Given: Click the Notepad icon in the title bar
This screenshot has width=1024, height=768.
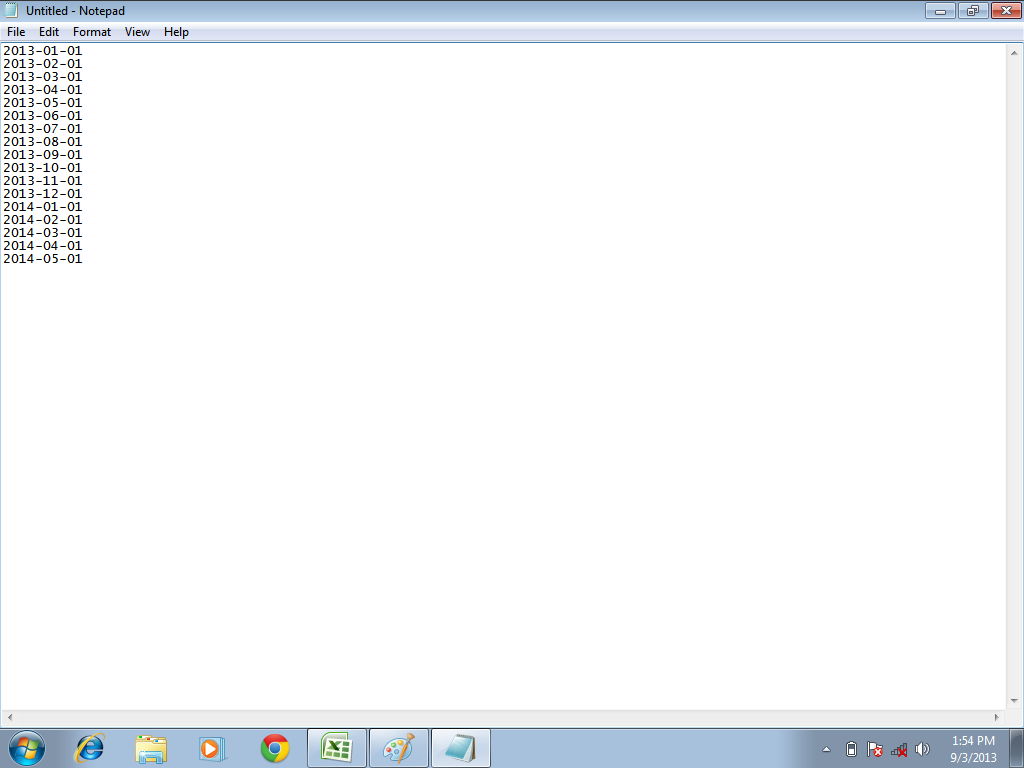Looking at the screenshot, I should 11,10.
